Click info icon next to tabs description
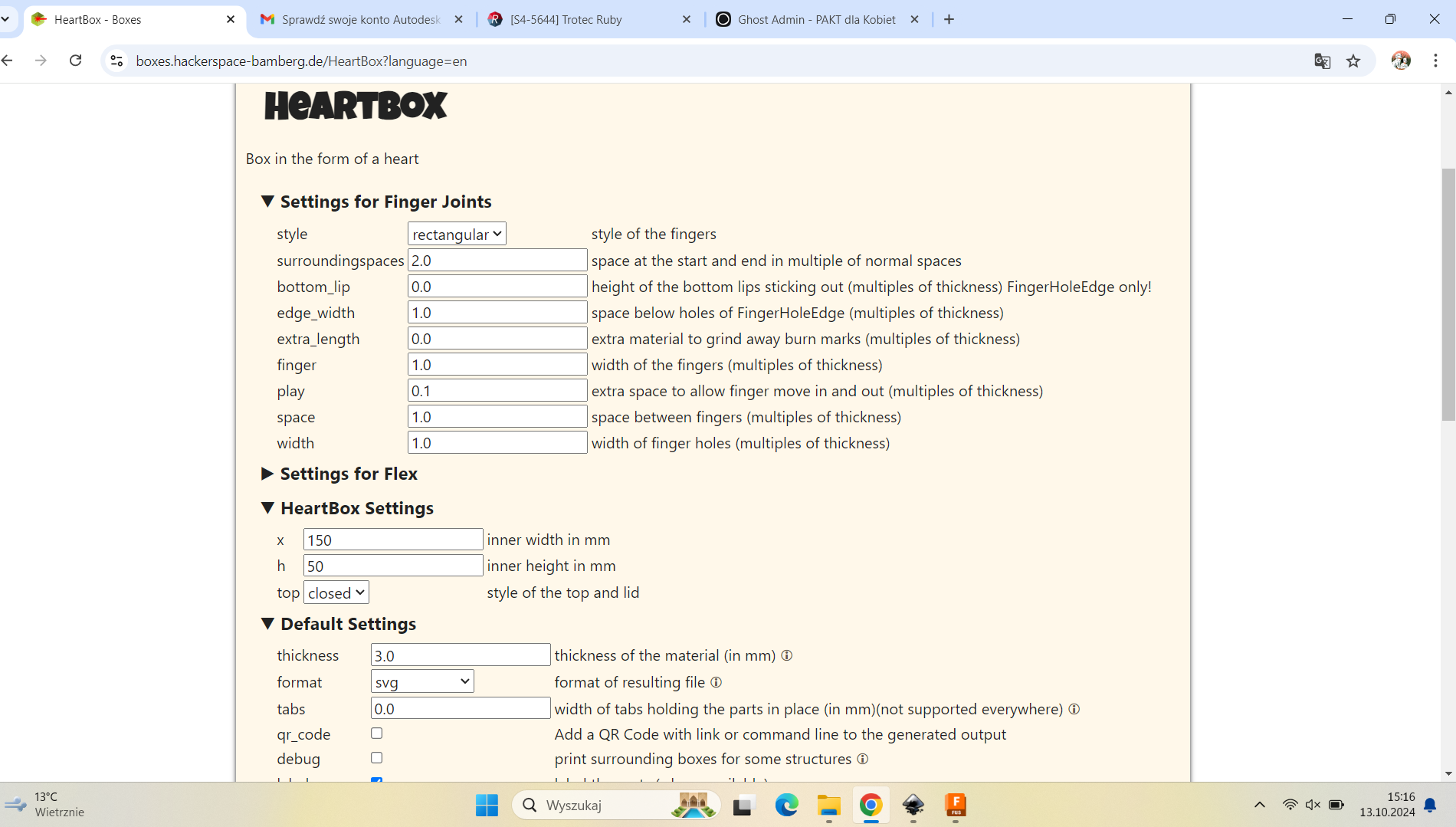 point(1074,709)
